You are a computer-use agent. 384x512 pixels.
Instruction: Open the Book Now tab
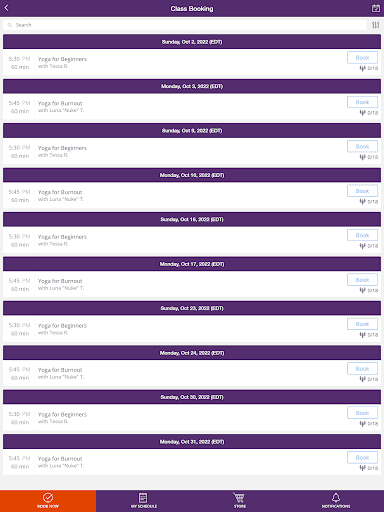tap(48, 501)
